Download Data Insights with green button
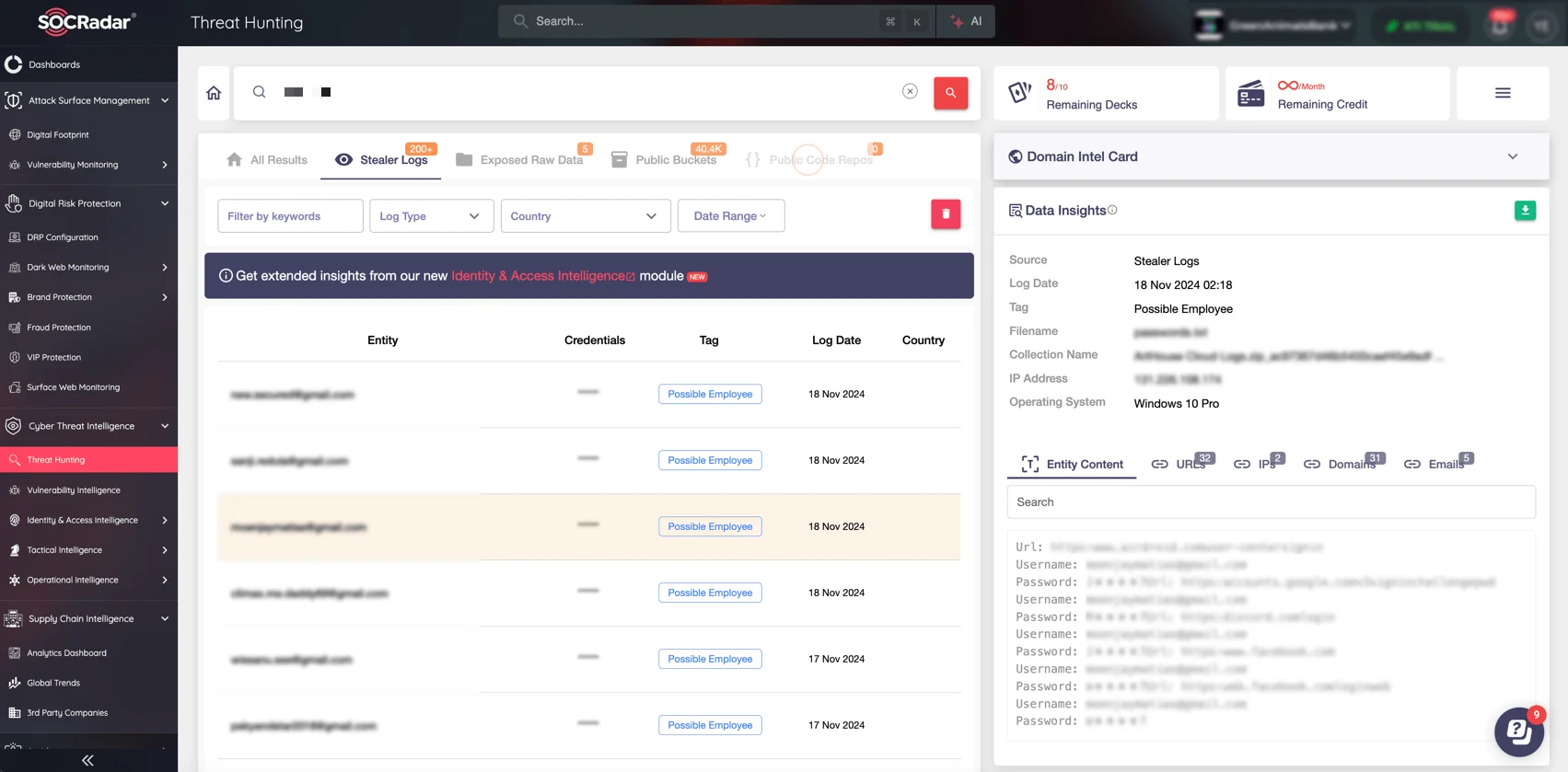The height and width of the screenshot is (772, 1568). (1525, 211)
